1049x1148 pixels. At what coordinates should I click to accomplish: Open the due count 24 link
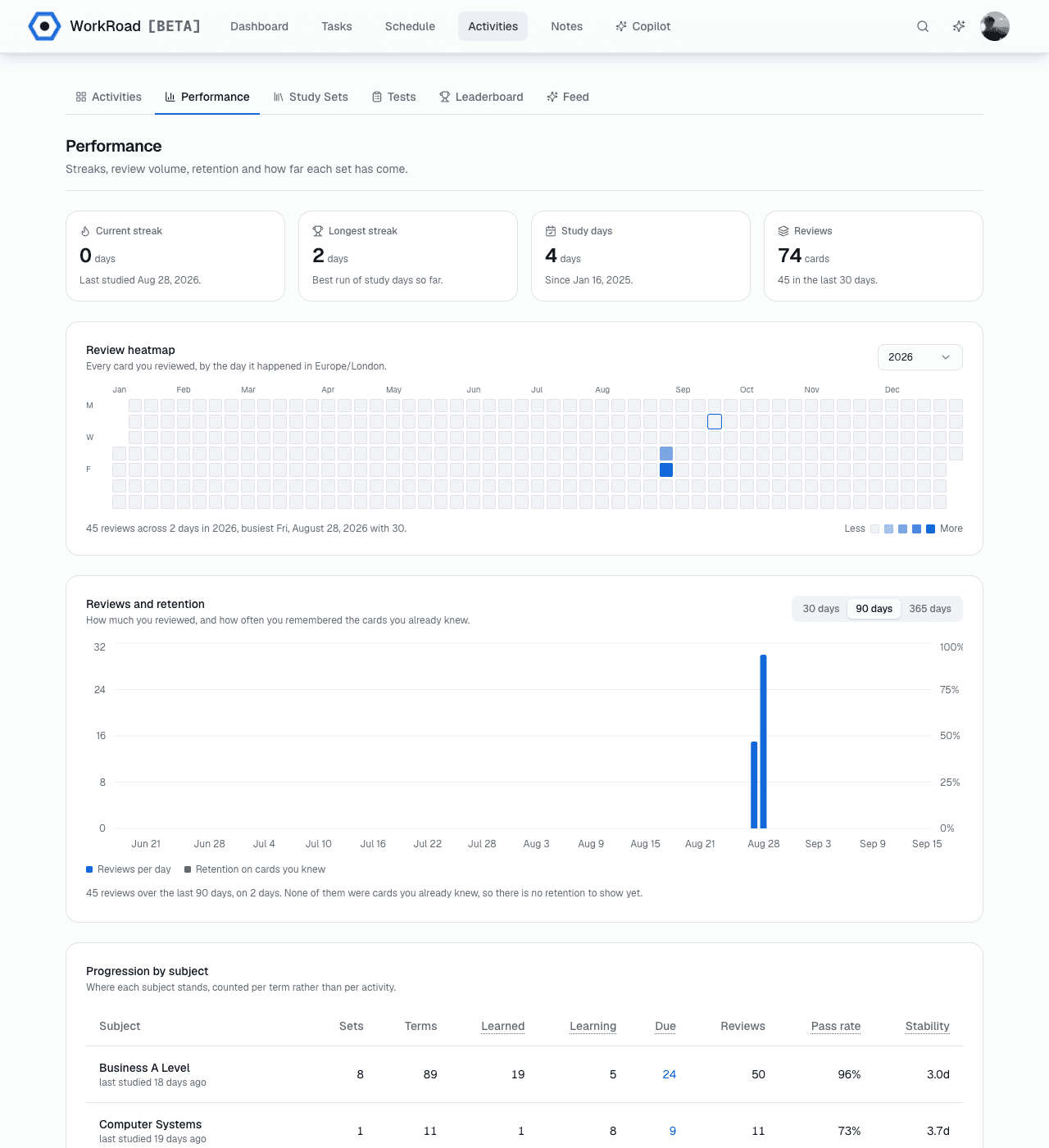click(669, 1074)
